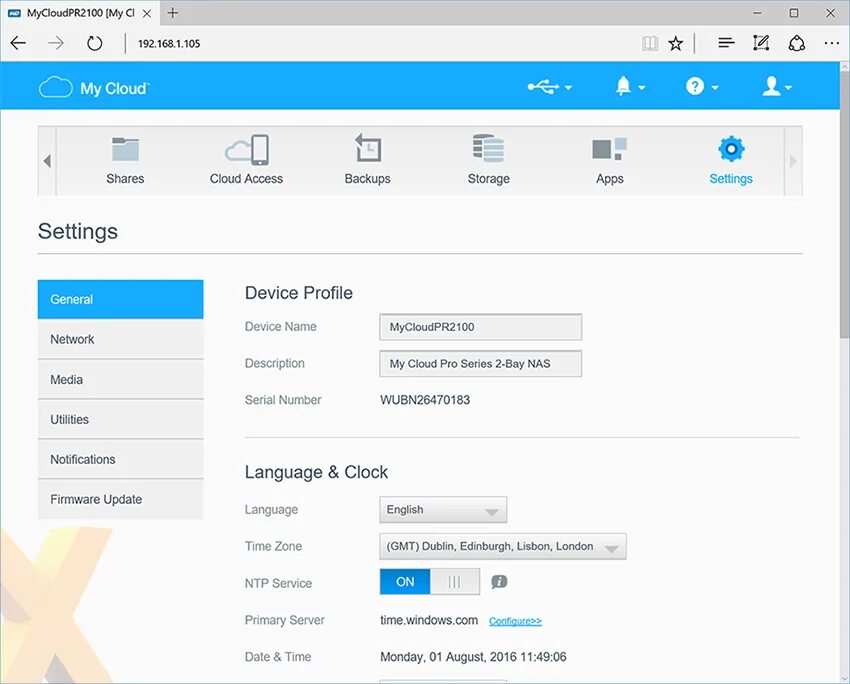This screenshot has width=850, height=684.
Task: Select the General settings tab
Action: [x=120, y=299]
